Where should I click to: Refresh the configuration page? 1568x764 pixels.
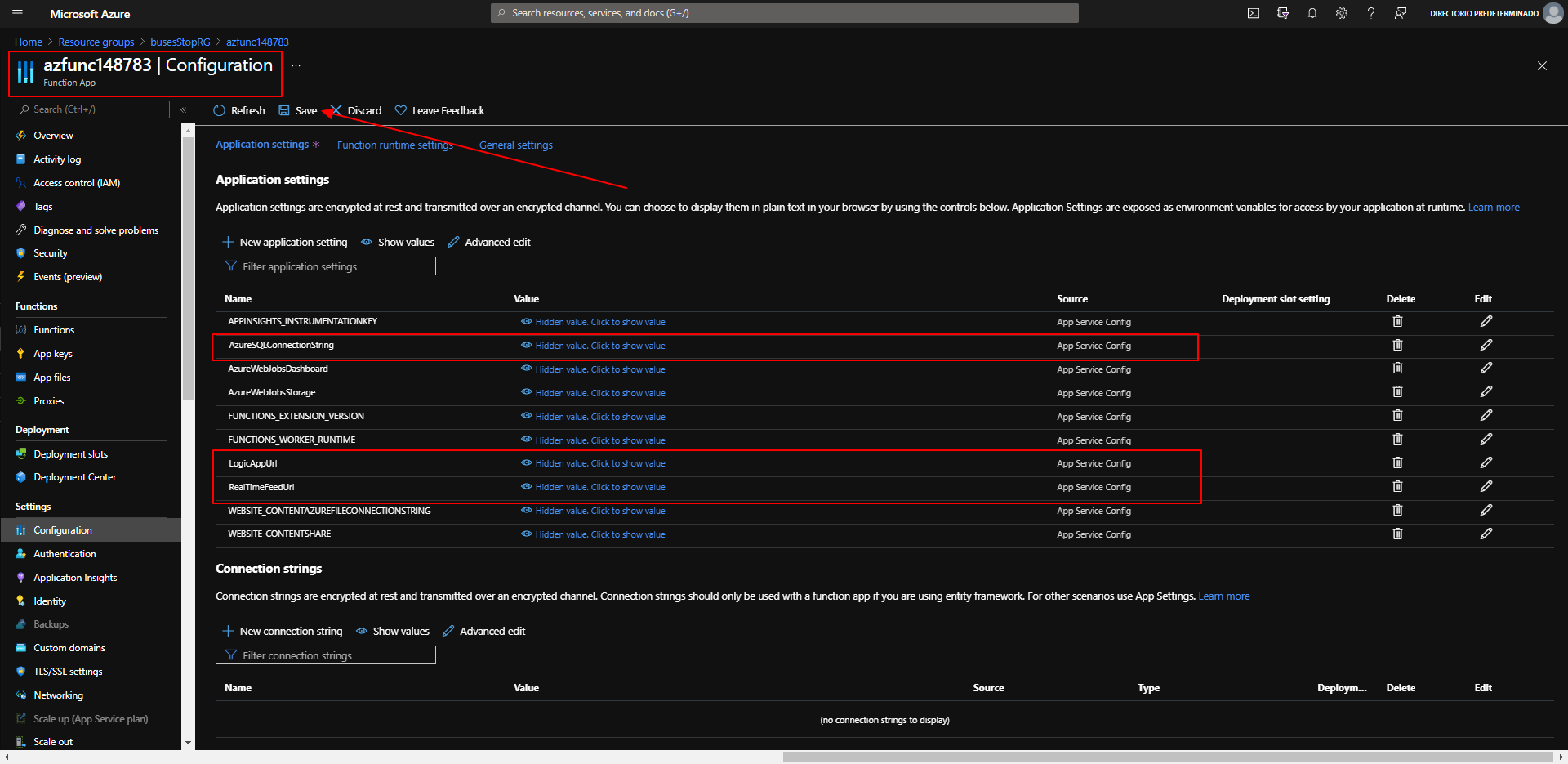click(x=239, y=110)
